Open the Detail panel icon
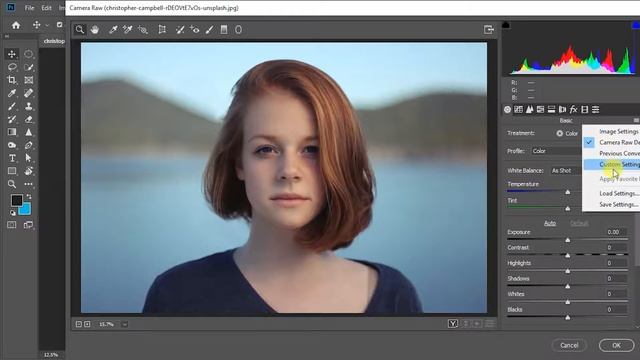Viewport: 640px width, 360px height. tap(529, 109)
